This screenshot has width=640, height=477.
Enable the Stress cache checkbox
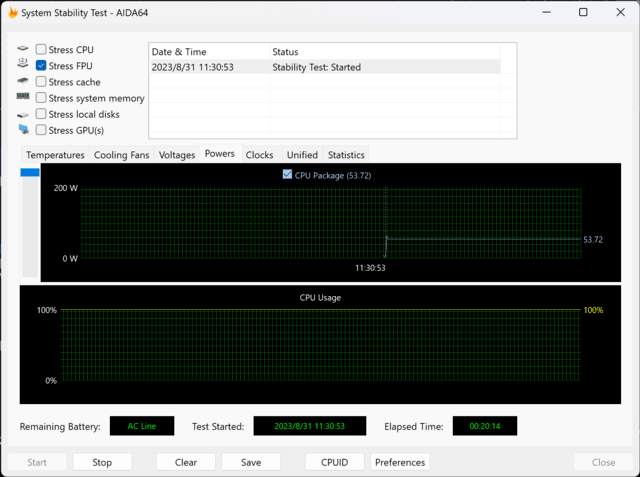(x=41, y=82)
